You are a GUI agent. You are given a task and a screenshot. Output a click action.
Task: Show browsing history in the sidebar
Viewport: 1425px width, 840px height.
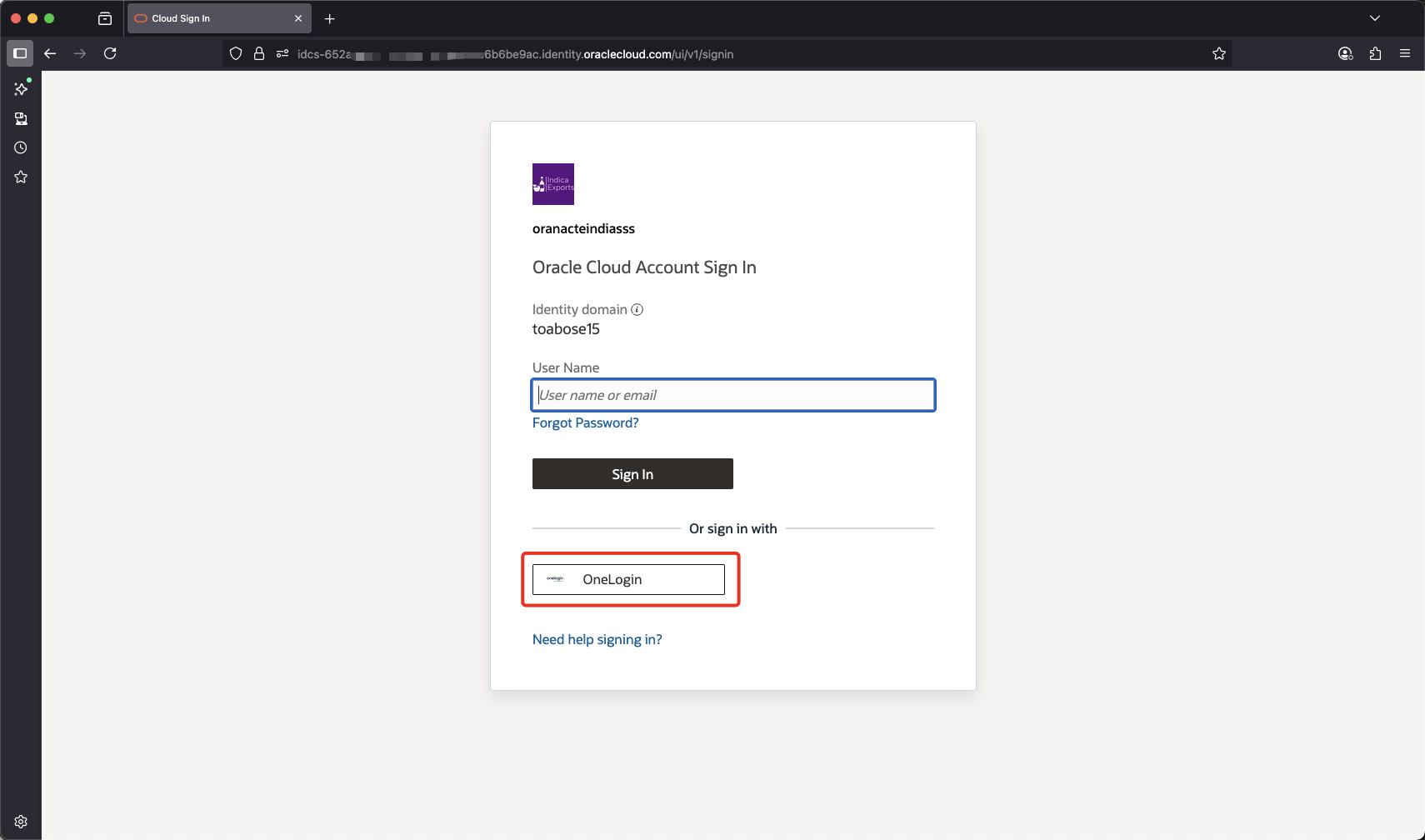(21, 147)
